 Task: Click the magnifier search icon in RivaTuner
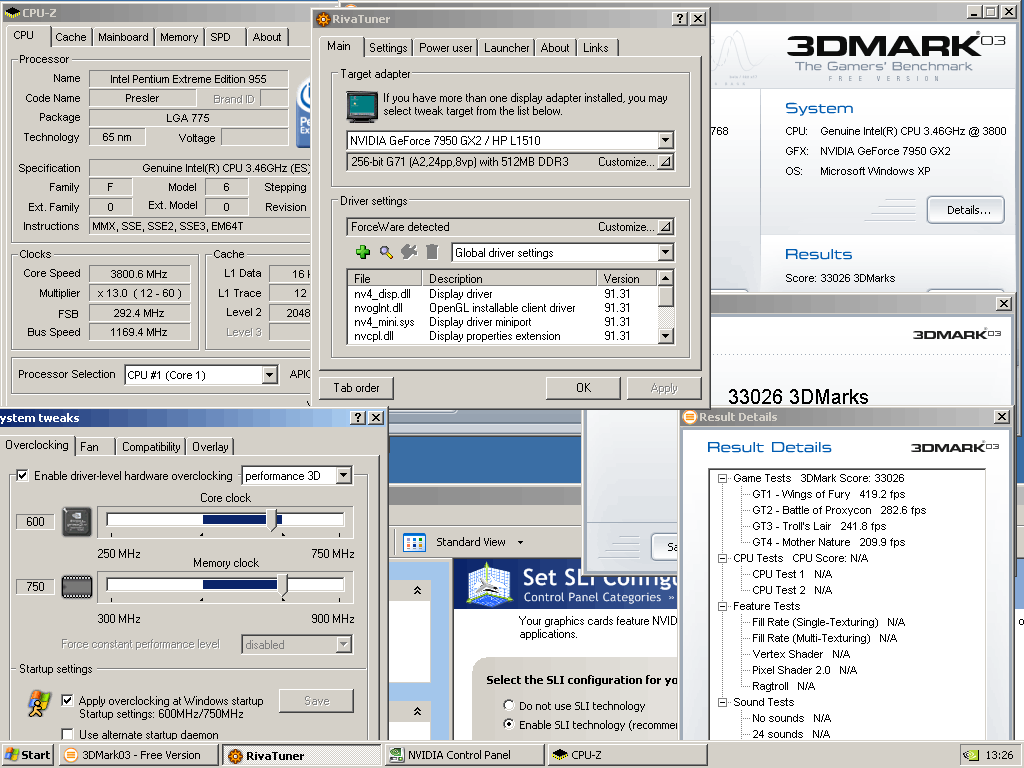pyautogui.click(x=386, y=252)
